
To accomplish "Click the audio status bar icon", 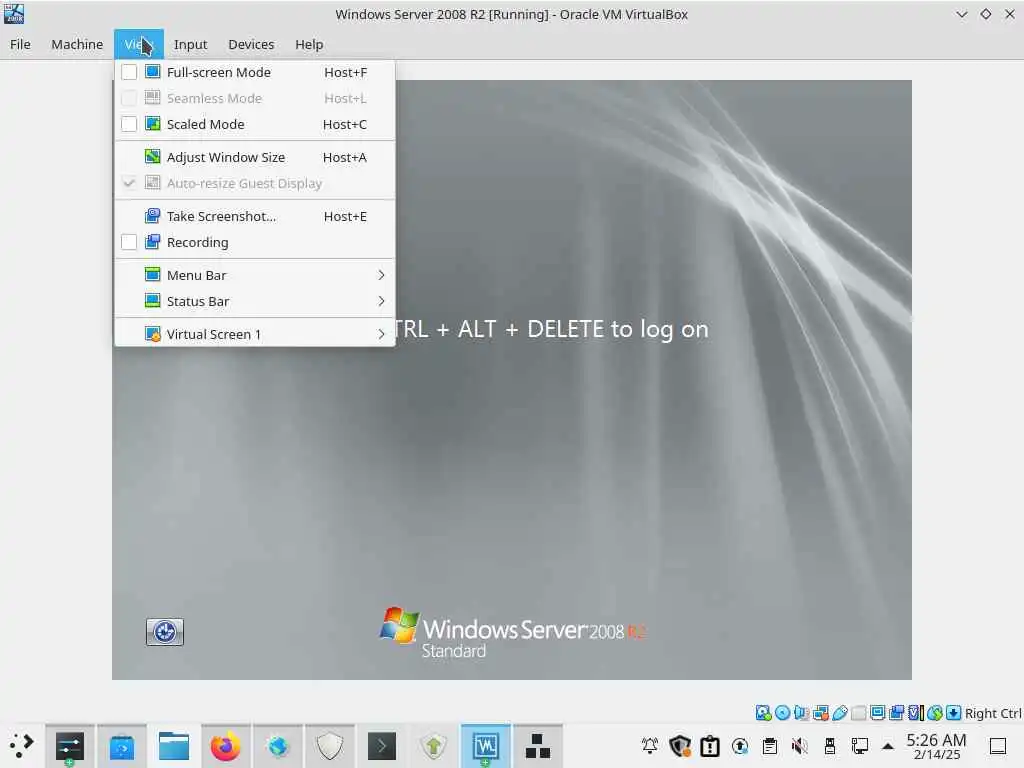I will 801,712.
